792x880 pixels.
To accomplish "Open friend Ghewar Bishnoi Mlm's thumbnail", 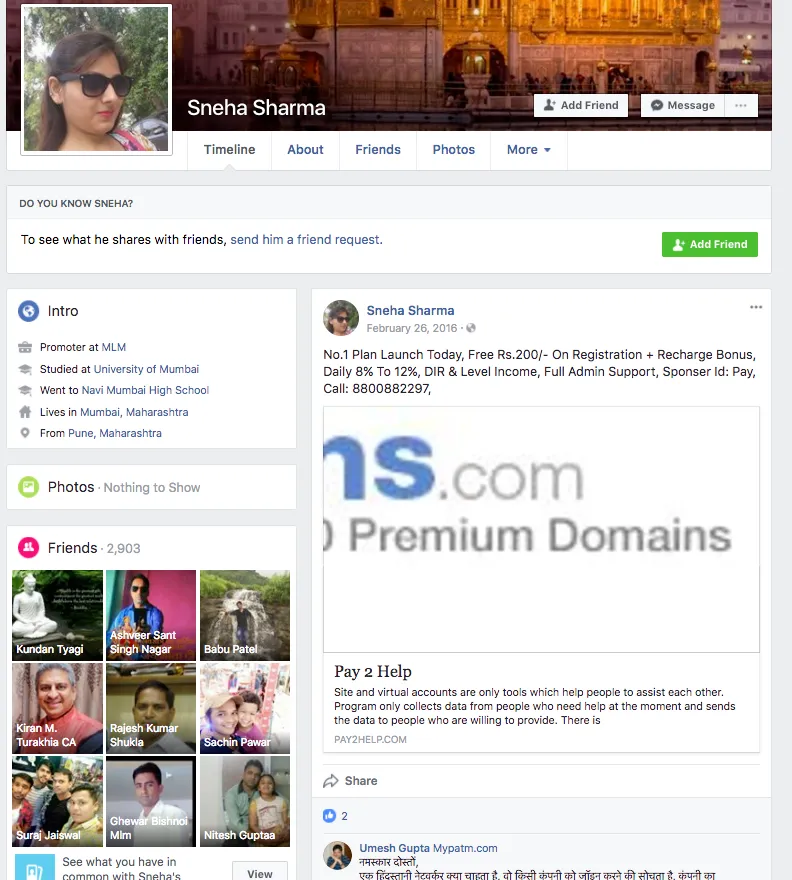I will coord(151,801).
